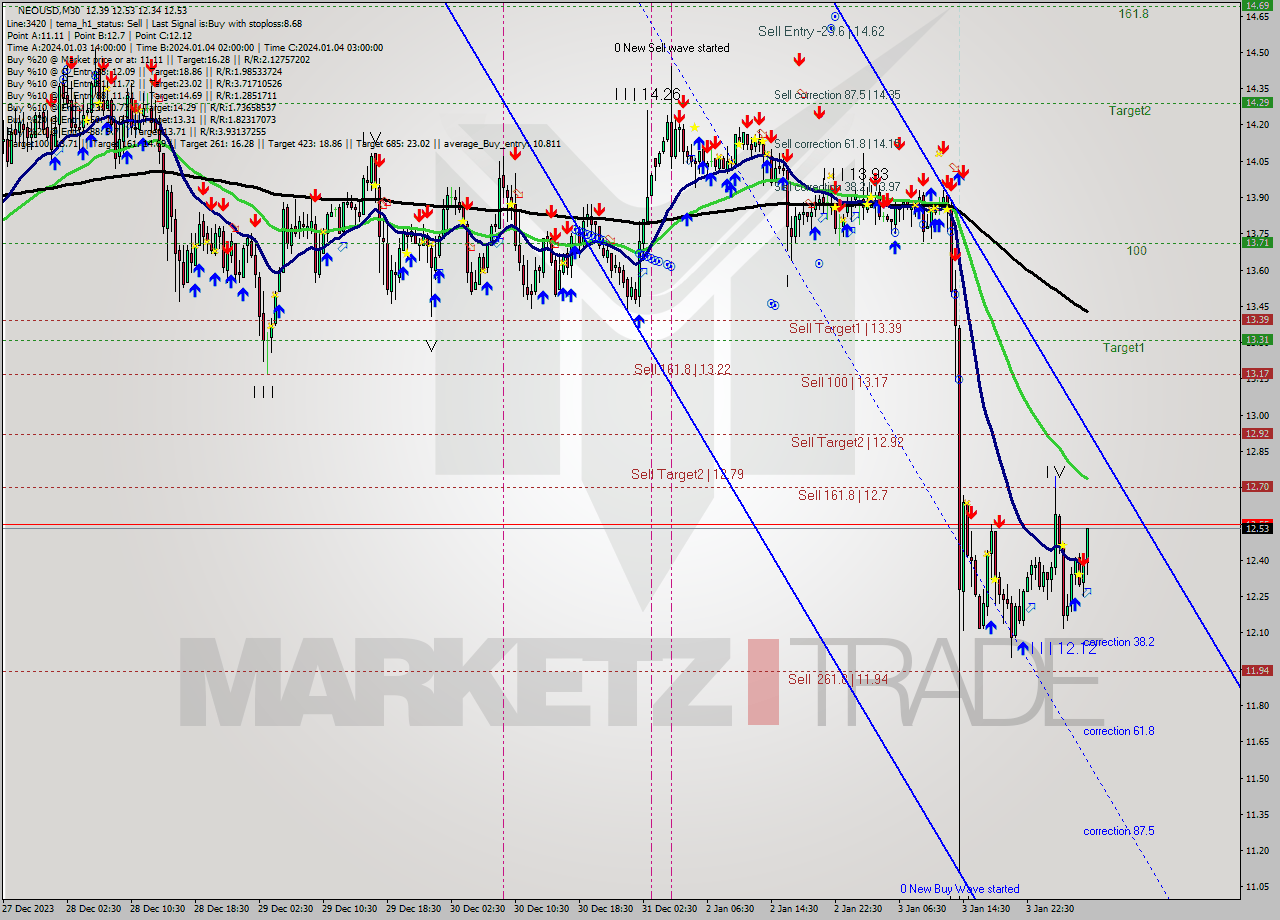Click the current price 12.53 tag on axis
The width and height of the screenshot is (1280, 920).
(x=1256, y=528)
